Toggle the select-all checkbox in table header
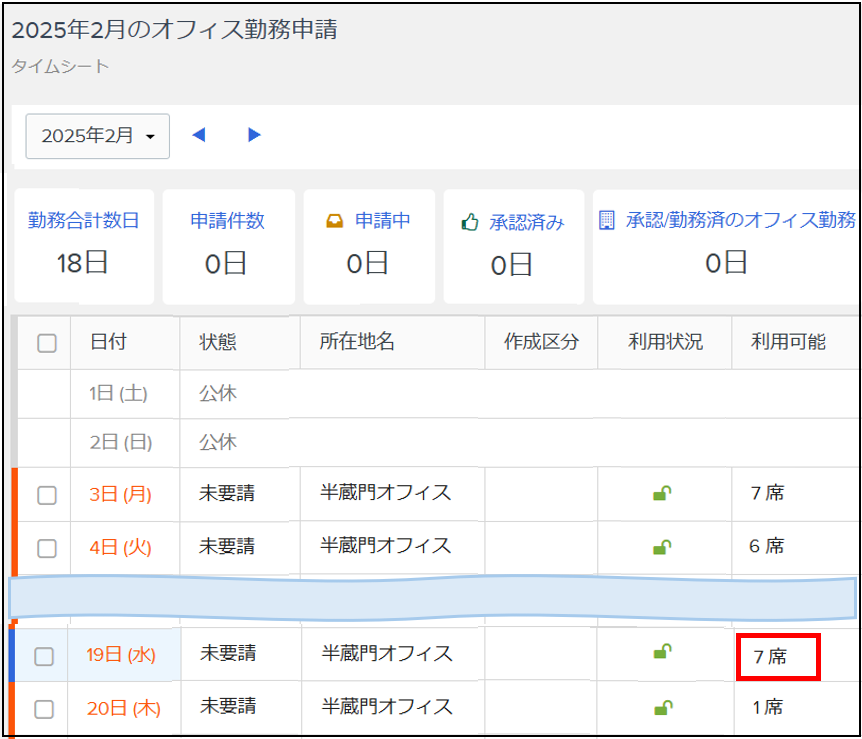 tap(47, 344)
